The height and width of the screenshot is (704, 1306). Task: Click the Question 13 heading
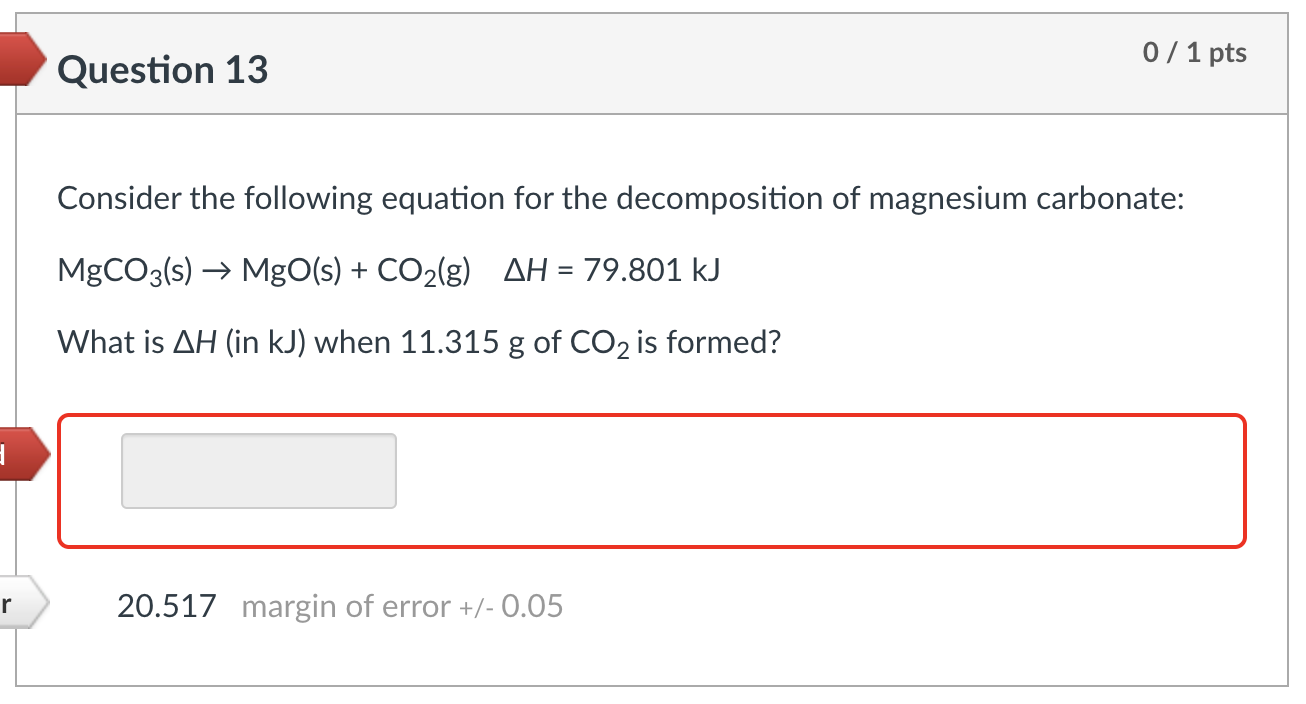tap(162, 70)
